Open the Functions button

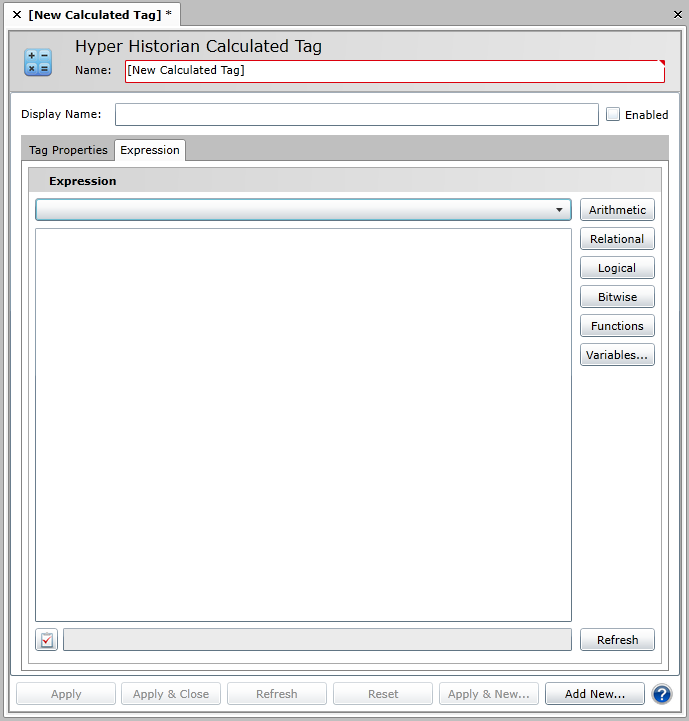pos(617,326)
